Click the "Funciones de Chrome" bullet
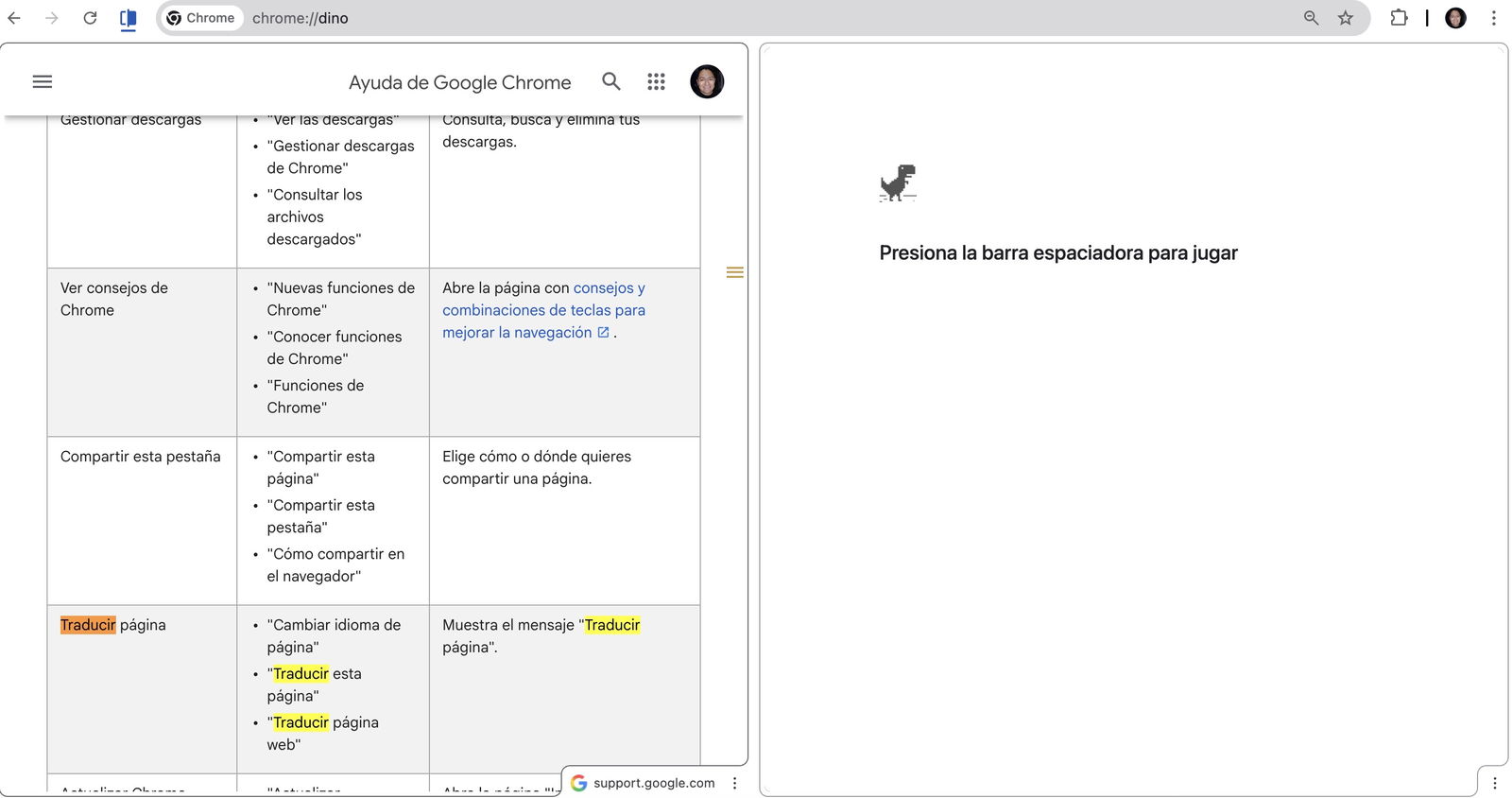The height and width of the screenshot is (798, 1512). coord(316,397)
